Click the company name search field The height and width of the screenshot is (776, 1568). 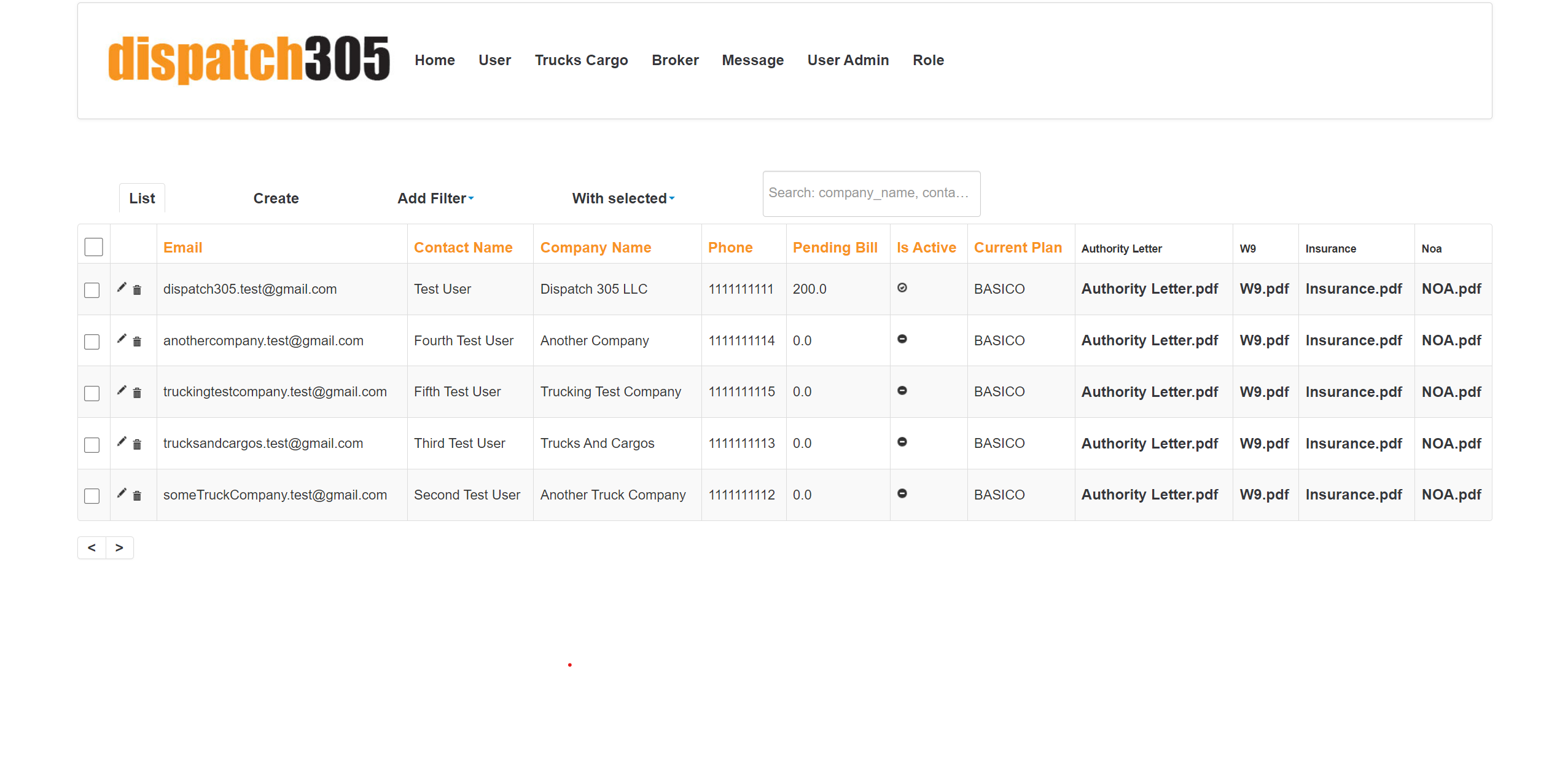(x=871, y=194)
